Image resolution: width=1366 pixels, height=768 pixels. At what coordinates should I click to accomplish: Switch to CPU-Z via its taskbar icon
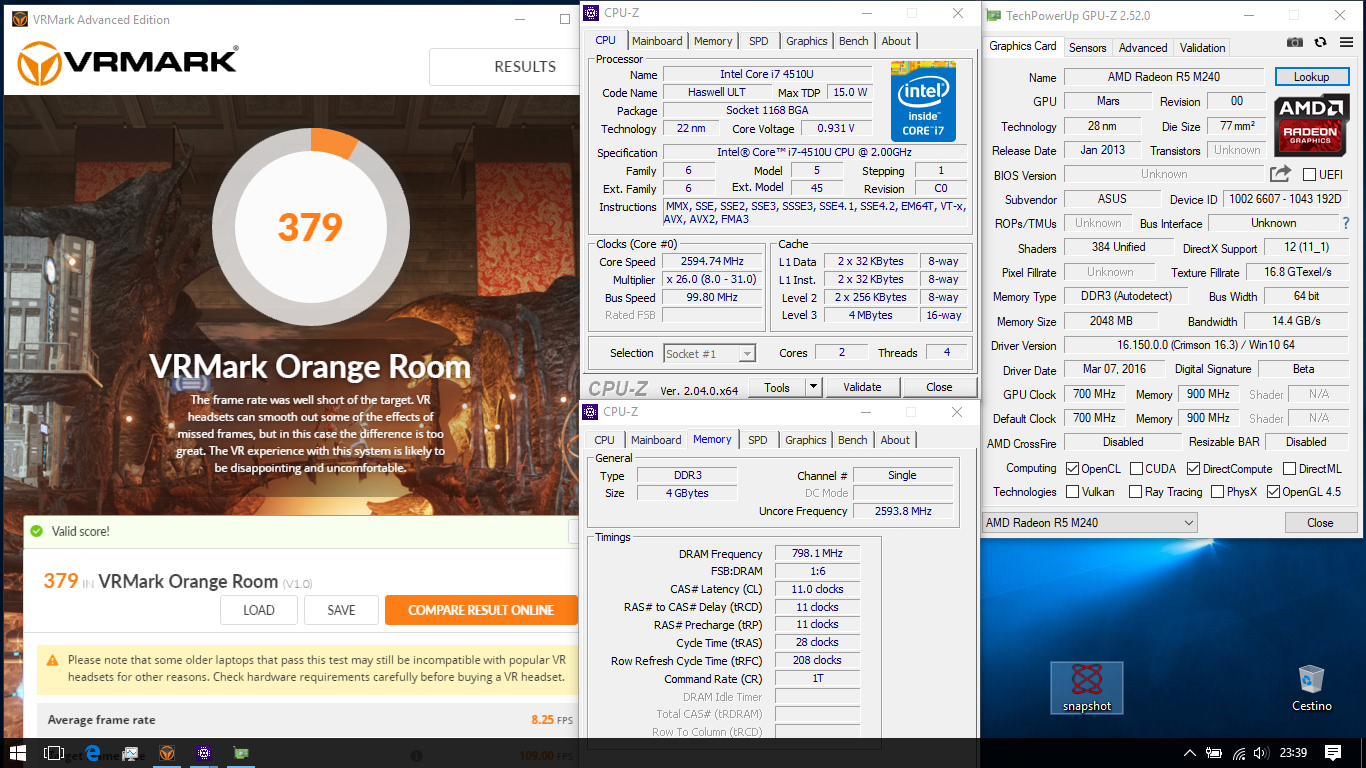tap(204, 753)
